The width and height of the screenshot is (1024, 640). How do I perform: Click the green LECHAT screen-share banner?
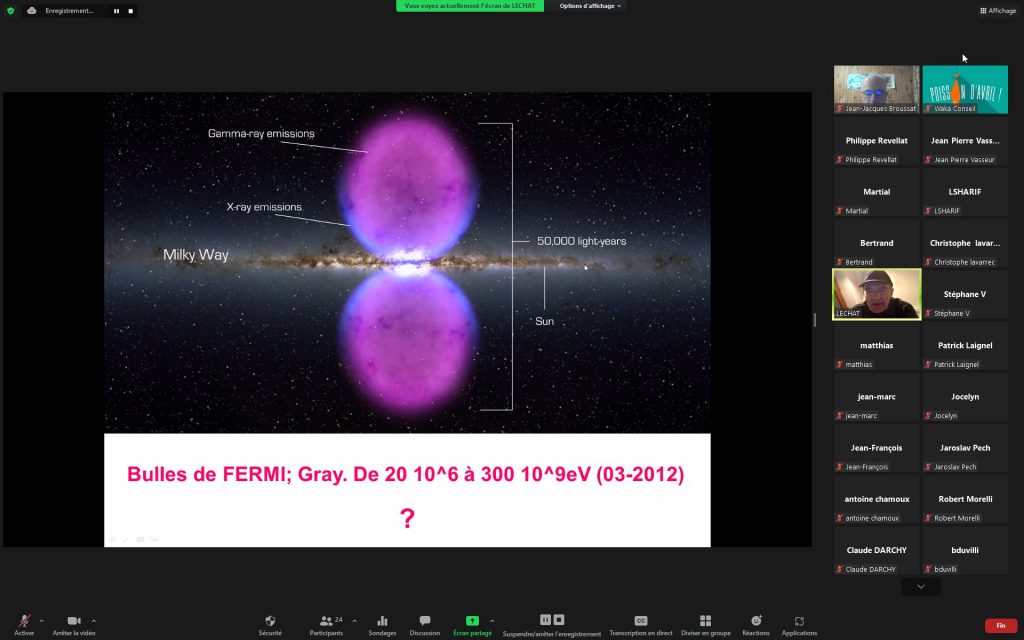coord(470,6)
